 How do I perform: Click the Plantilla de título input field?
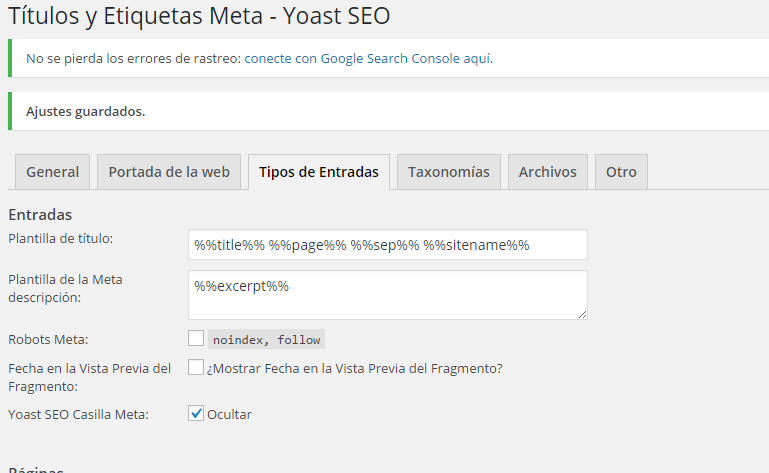click(387, 244)
